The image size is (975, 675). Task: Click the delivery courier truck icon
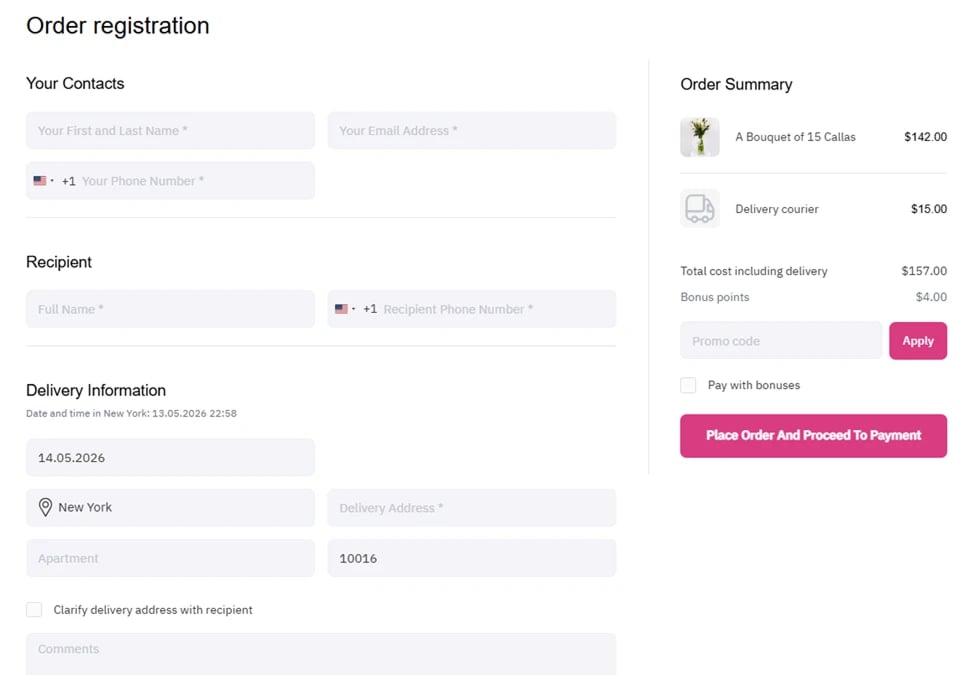(x=700, y=209)
